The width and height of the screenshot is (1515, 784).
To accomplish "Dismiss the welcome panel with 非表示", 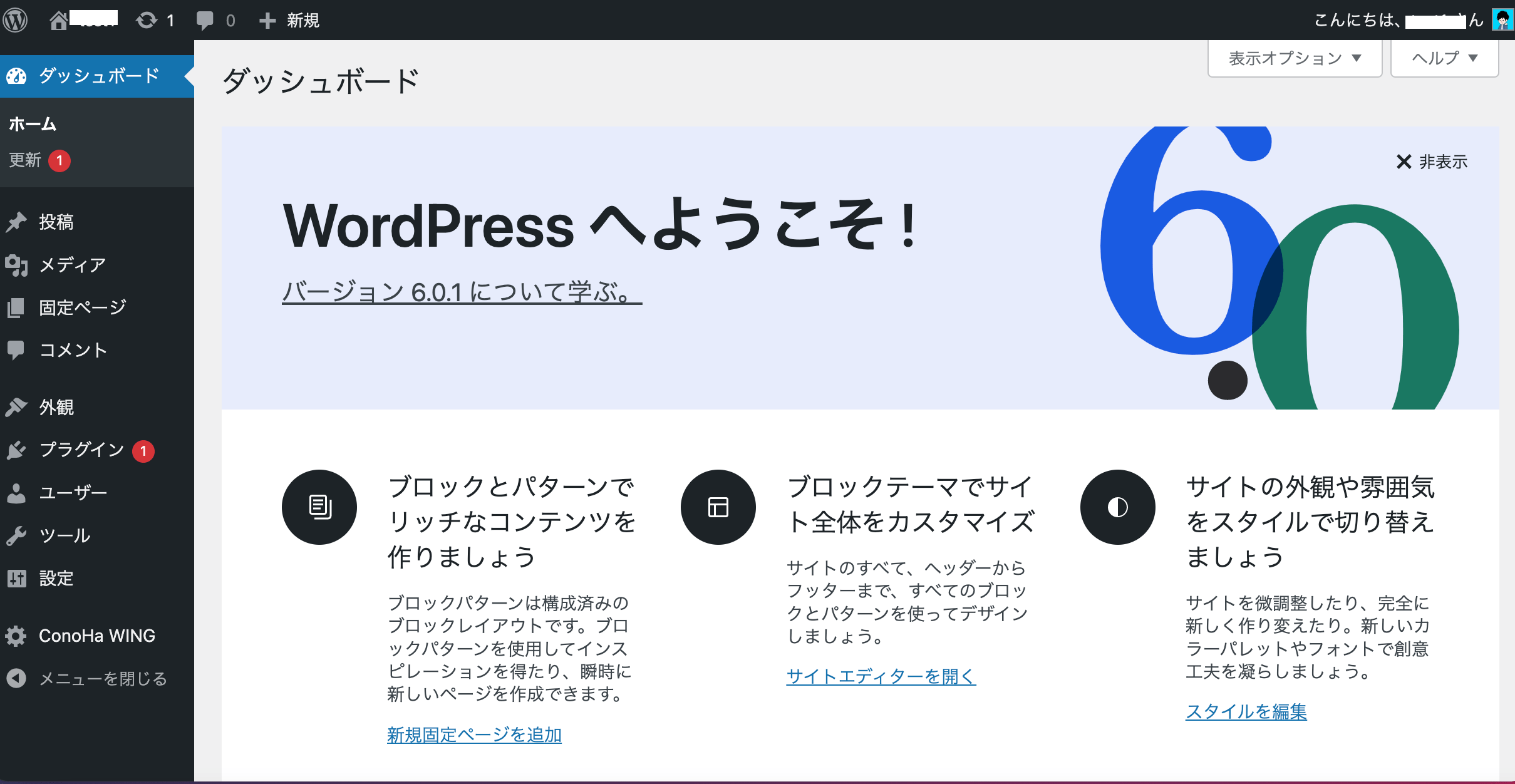I will [x=1432, y=162].
